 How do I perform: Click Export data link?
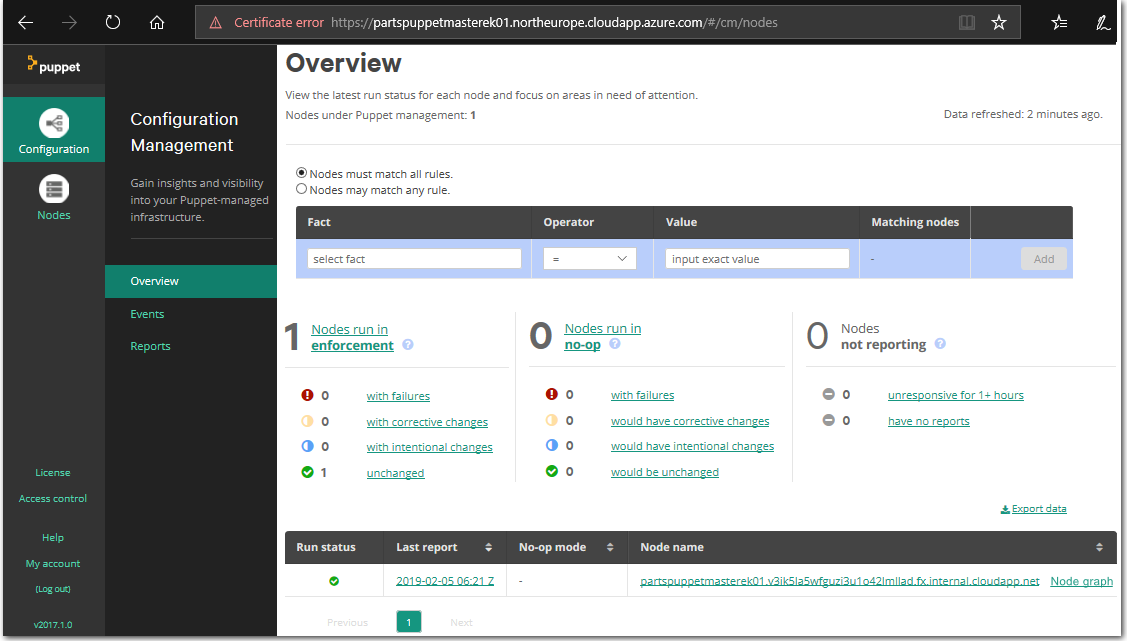coord(1034,509)
